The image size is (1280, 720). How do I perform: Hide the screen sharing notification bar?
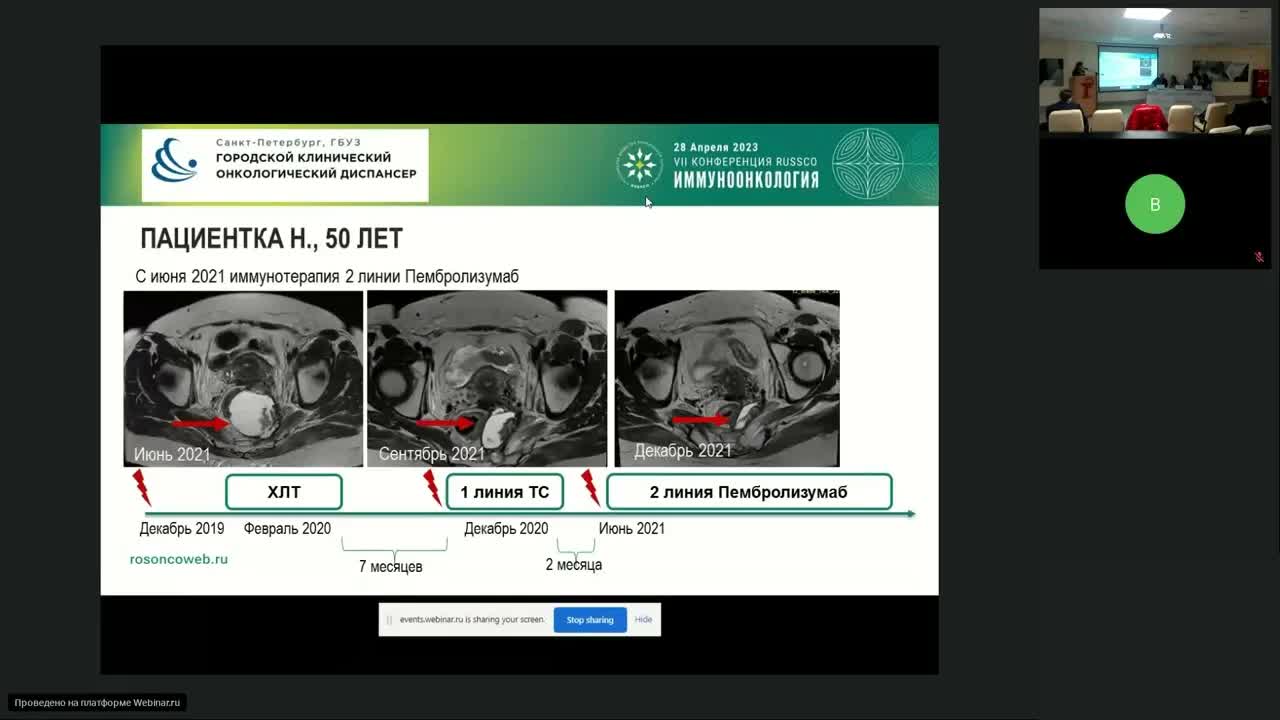(643, 620)
